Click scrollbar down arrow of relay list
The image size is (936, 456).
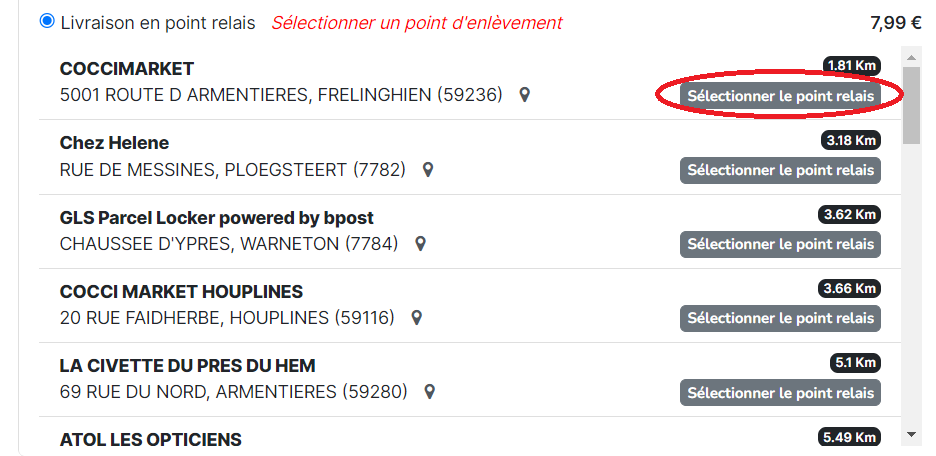[x=911, y=435]
